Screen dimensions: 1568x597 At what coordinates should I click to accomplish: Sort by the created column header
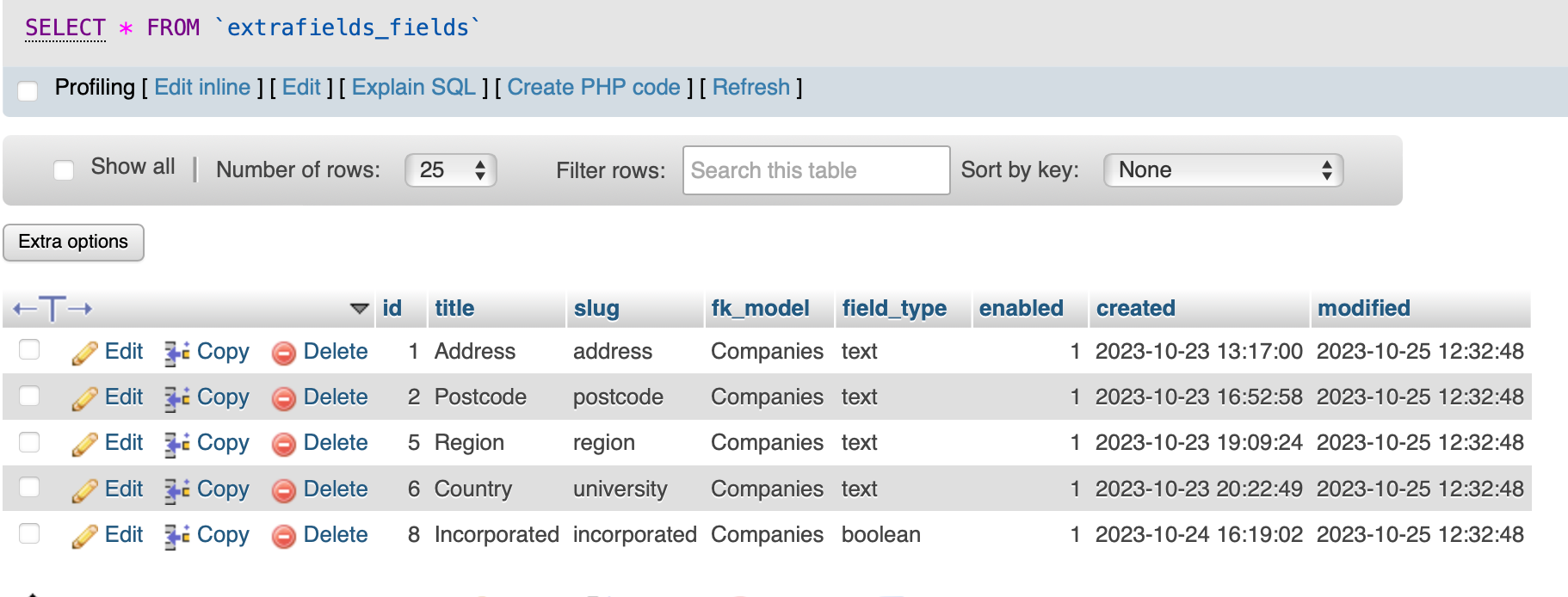1135,309
